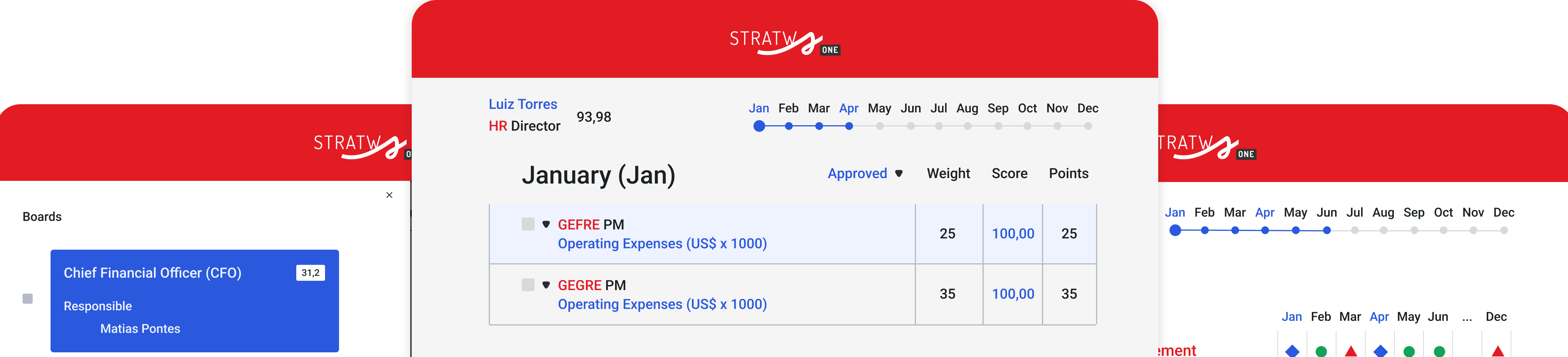
Task: Click the red triangle icon under Mar
Action: click(1351, 351)
